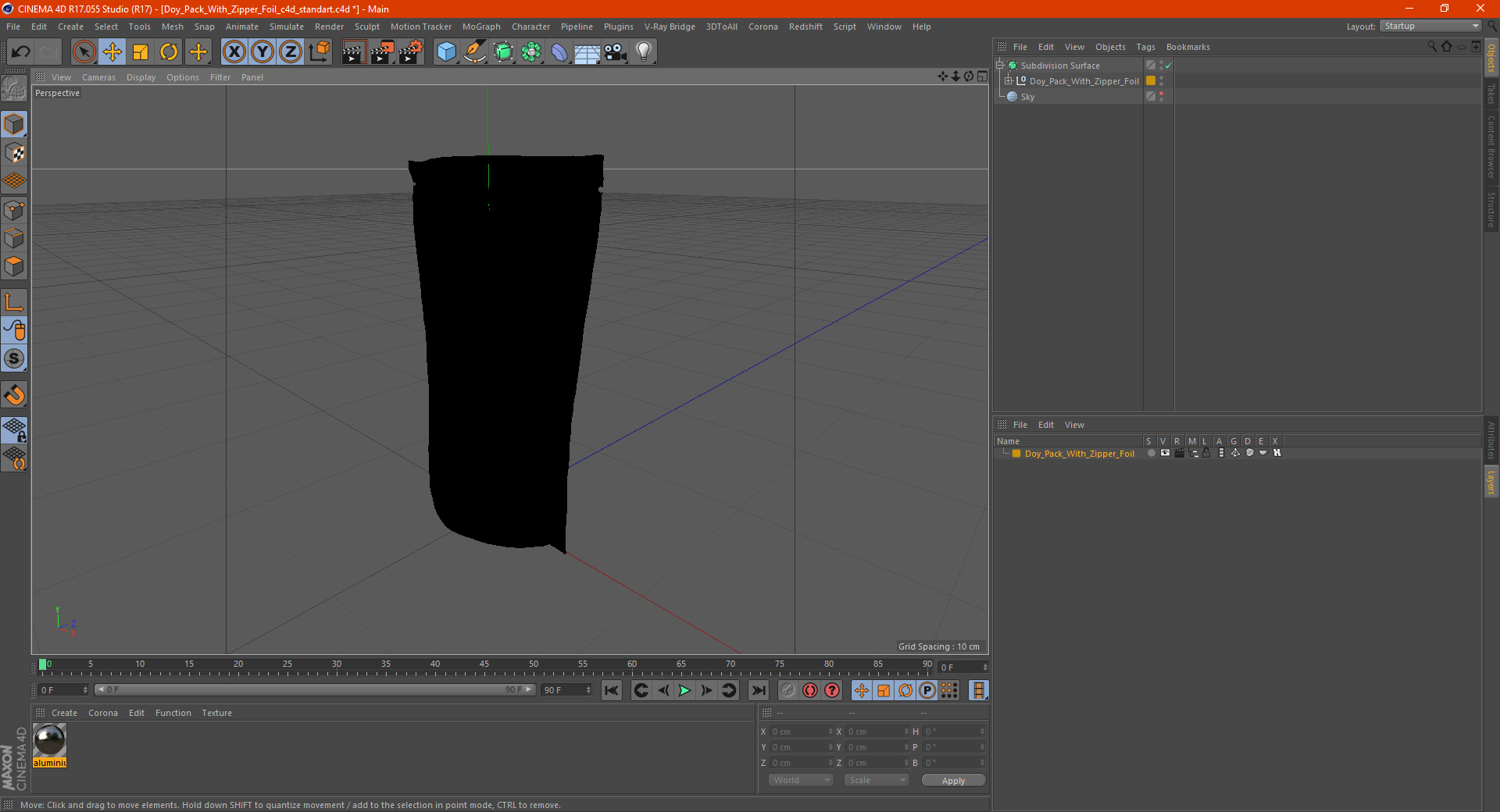Open the MoGraph menu
The image size is (1500, 812).
(x=481, y=27)
